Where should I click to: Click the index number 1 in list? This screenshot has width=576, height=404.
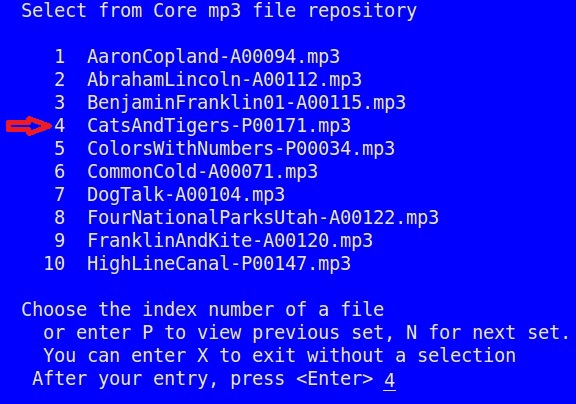click(60, 57)
